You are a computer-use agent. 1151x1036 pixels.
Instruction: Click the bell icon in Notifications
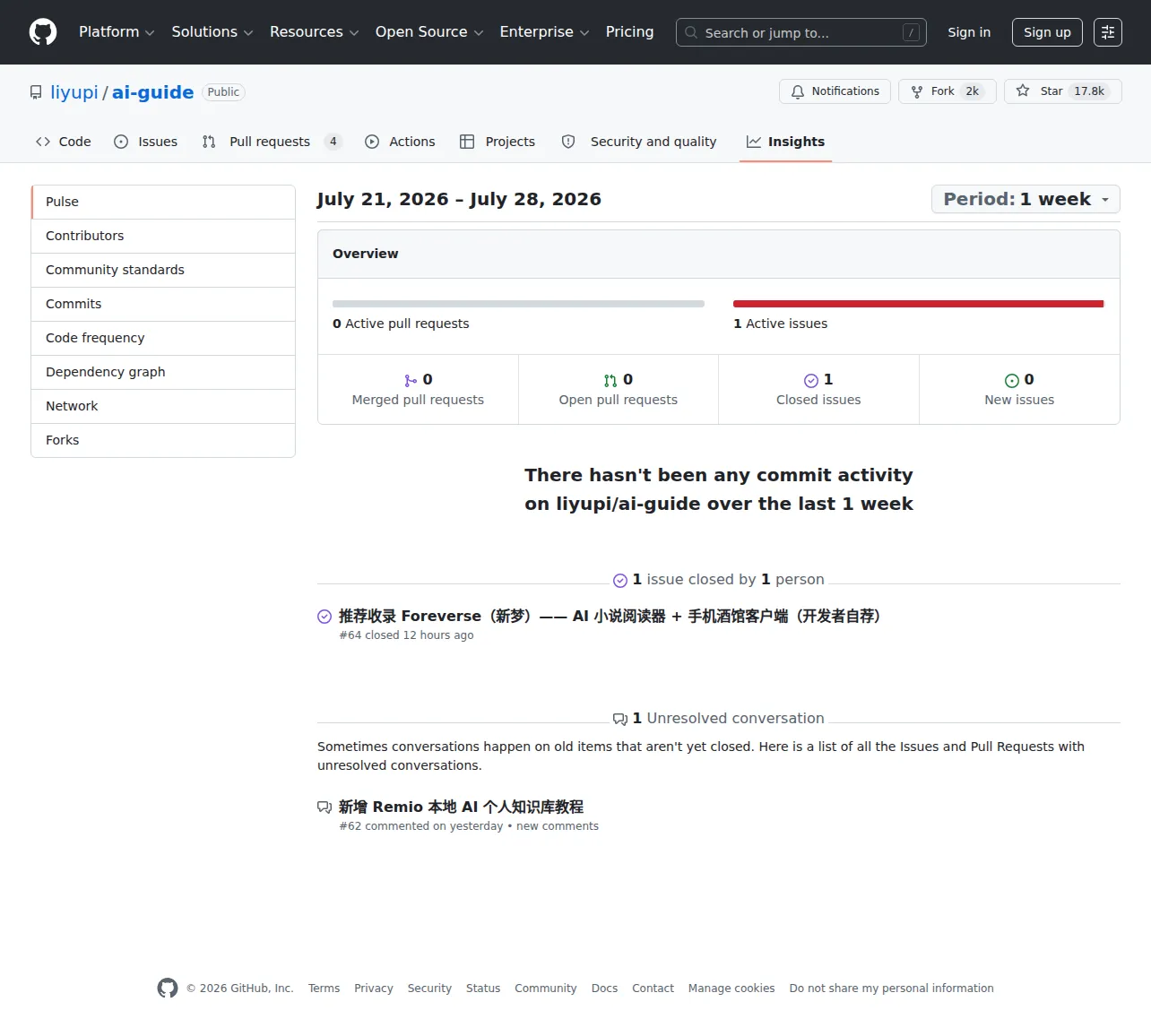click(x=798, y=91)
